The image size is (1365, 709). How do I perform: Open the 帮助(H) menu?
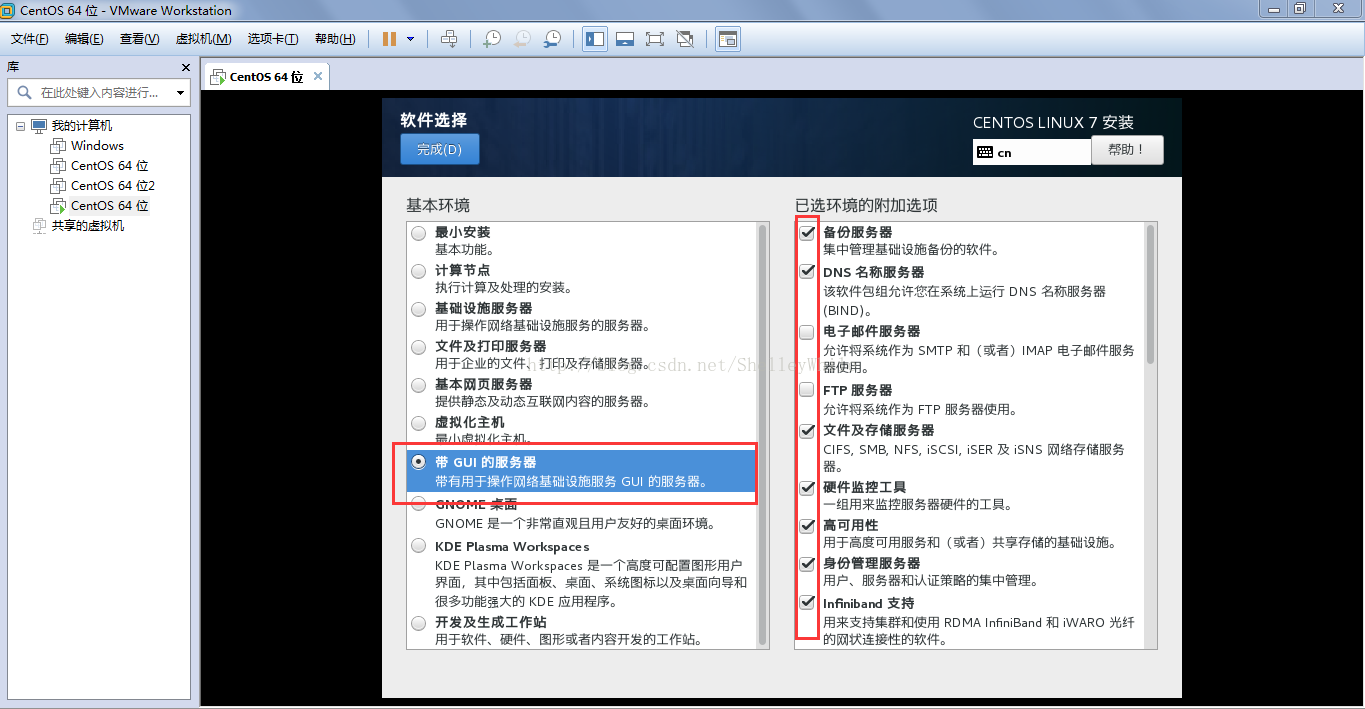(x=335, y=39)
